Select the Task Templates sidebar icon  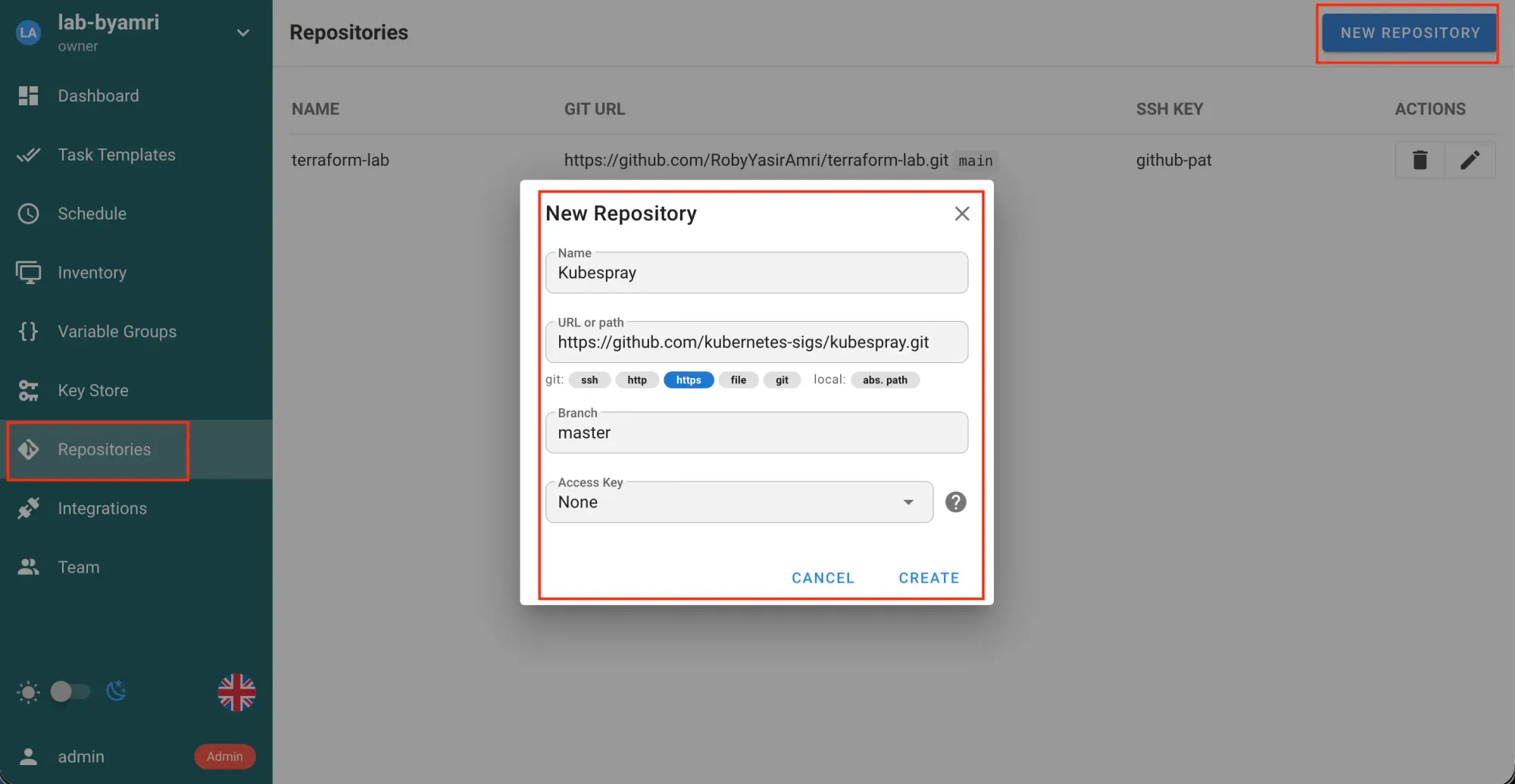point(28,155)
